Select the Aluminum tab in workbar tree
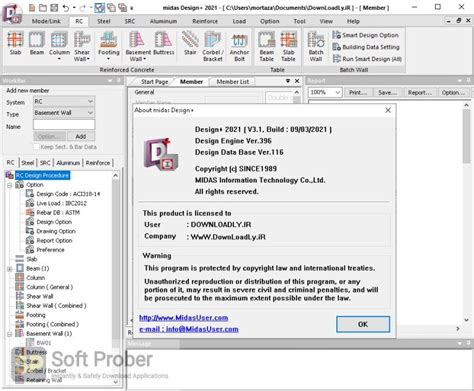The image size is (474, 391). [68, 163]
